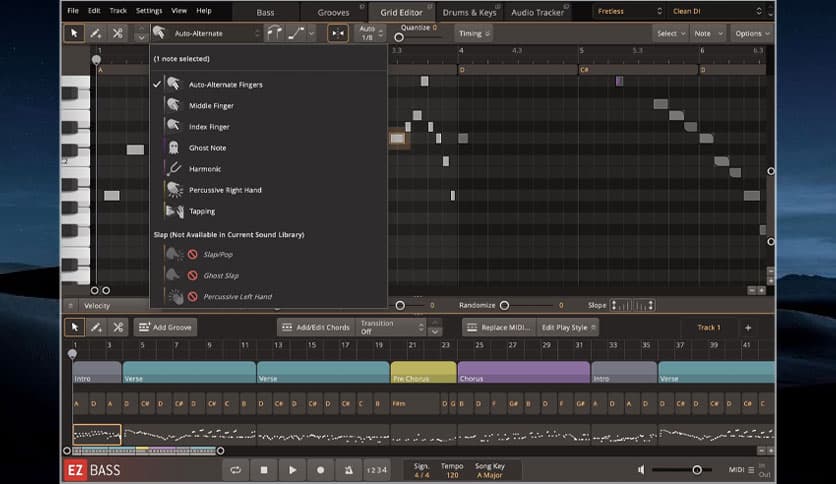The image size is (836, 484).
Task: Switch to the Drums & Keys tab
Action: point(469,12)
